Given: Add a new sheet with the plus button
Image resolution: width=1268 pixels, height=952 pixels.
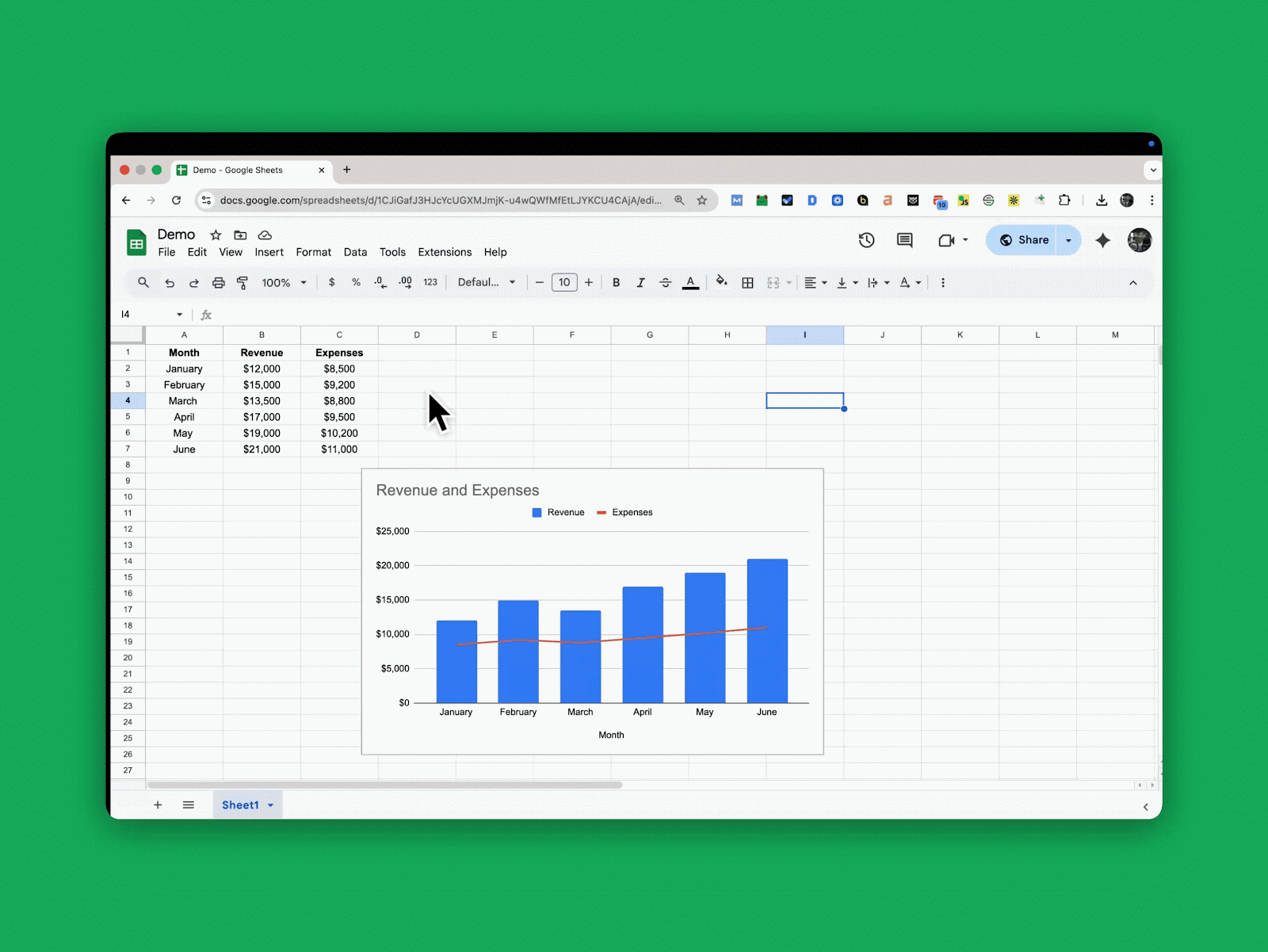Looking at the screenshot, I should 158,805.
